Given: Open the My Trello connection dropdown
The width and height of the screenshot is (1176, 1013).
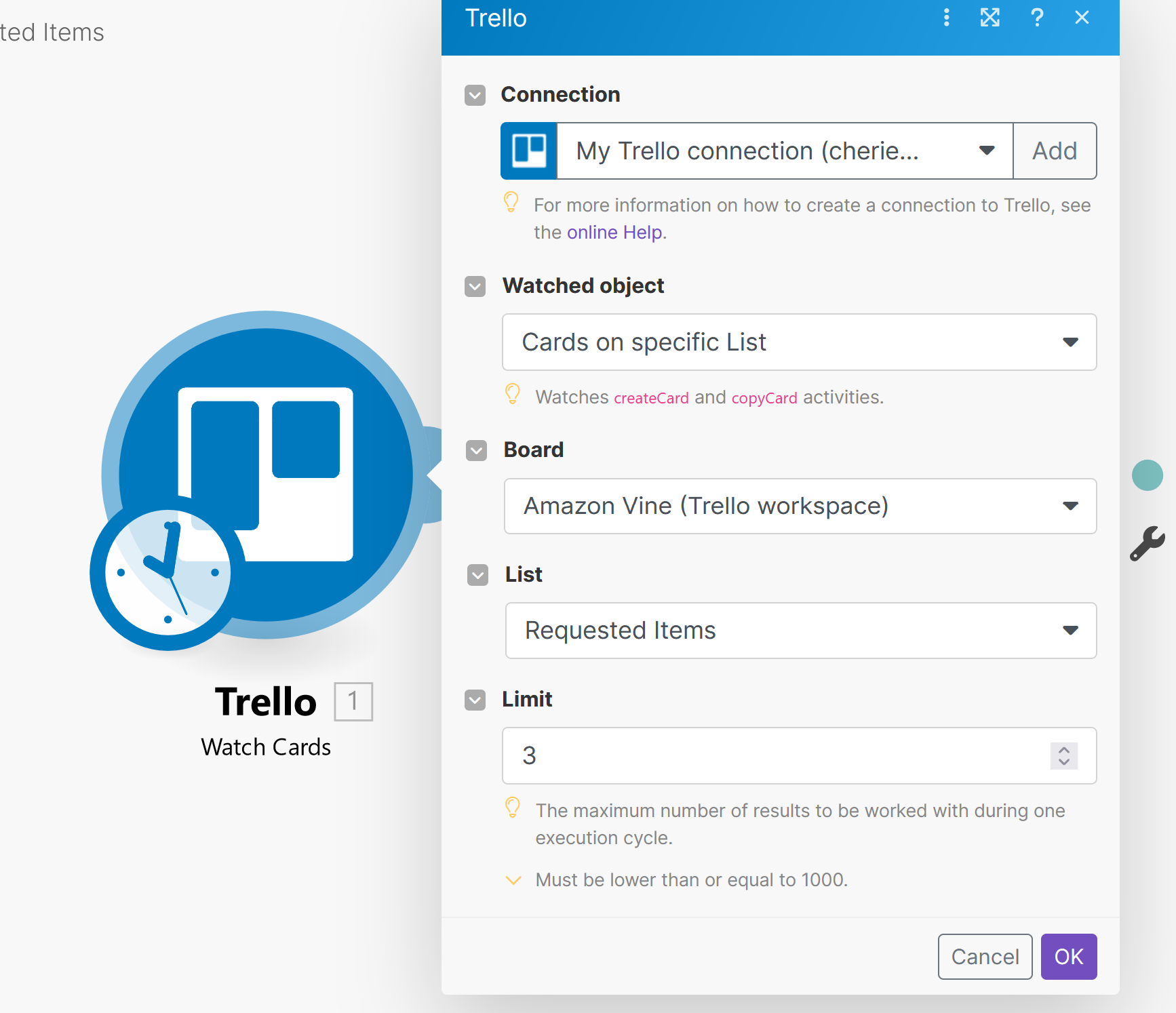Looking at the screenshot, I should [785, 151].
